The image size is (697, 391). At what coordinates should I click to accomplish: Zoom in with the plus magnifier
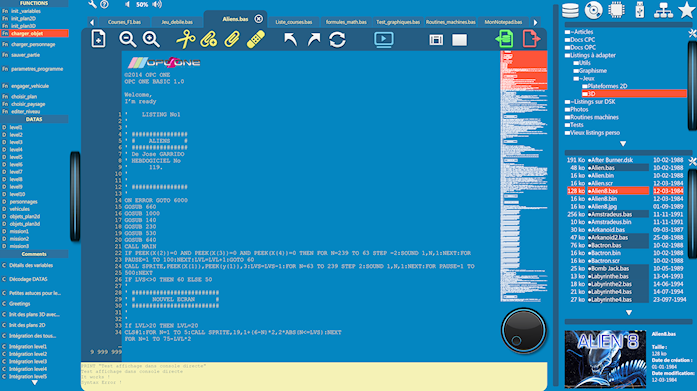pos(151,40)
